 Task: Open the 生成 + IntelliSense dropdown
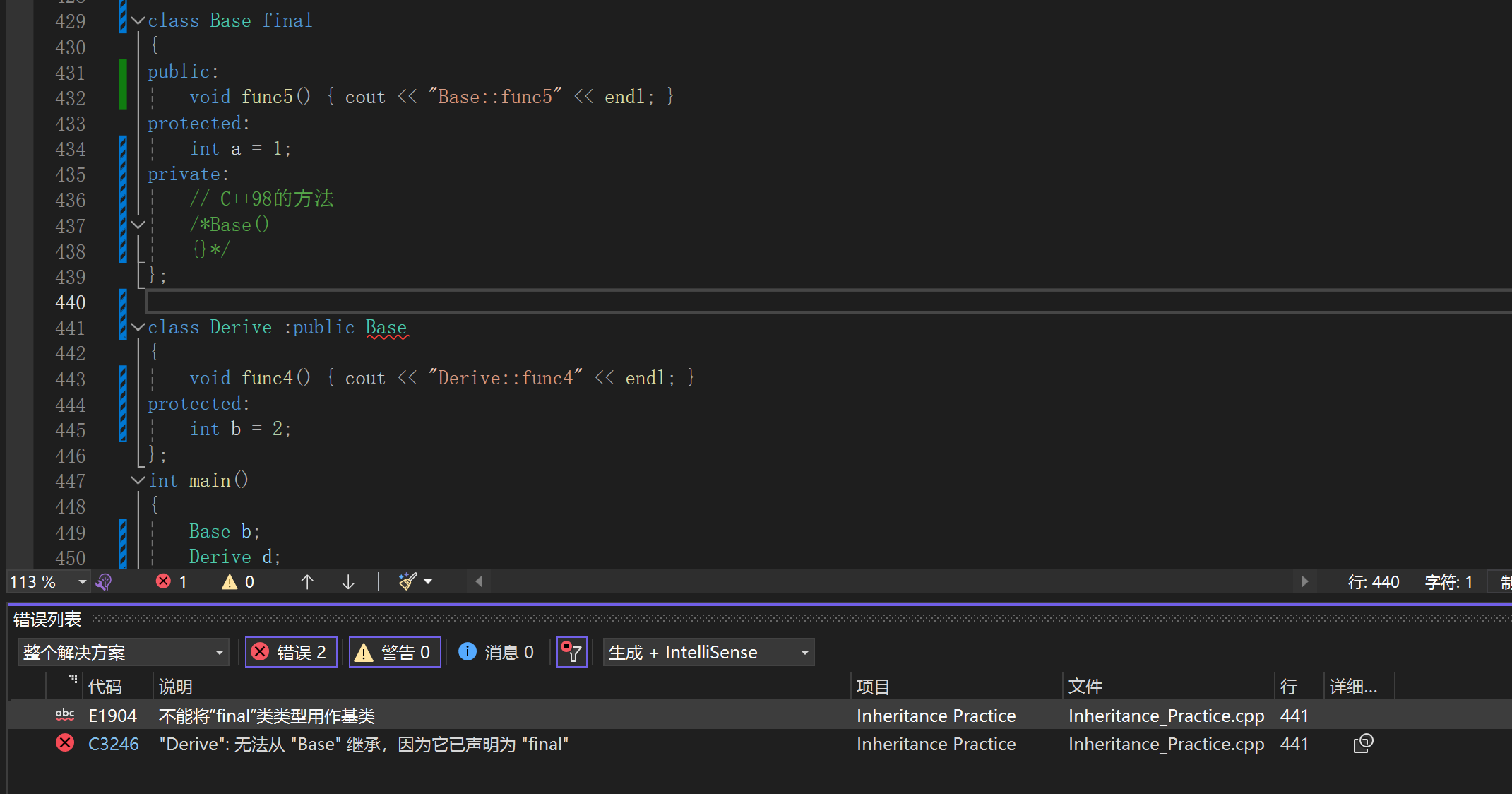point(708,652)
